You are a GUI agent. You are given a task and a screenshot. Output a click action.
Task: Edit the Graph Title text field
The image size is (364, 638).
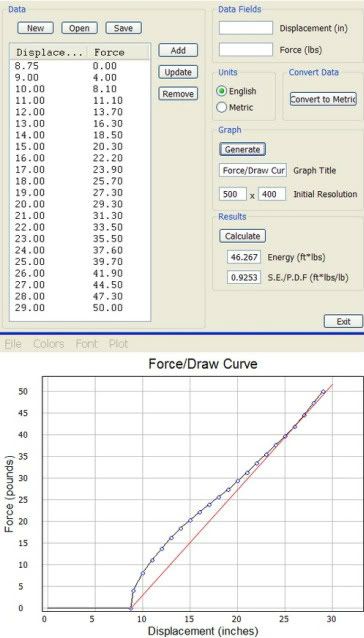click(x=253, y=170)
